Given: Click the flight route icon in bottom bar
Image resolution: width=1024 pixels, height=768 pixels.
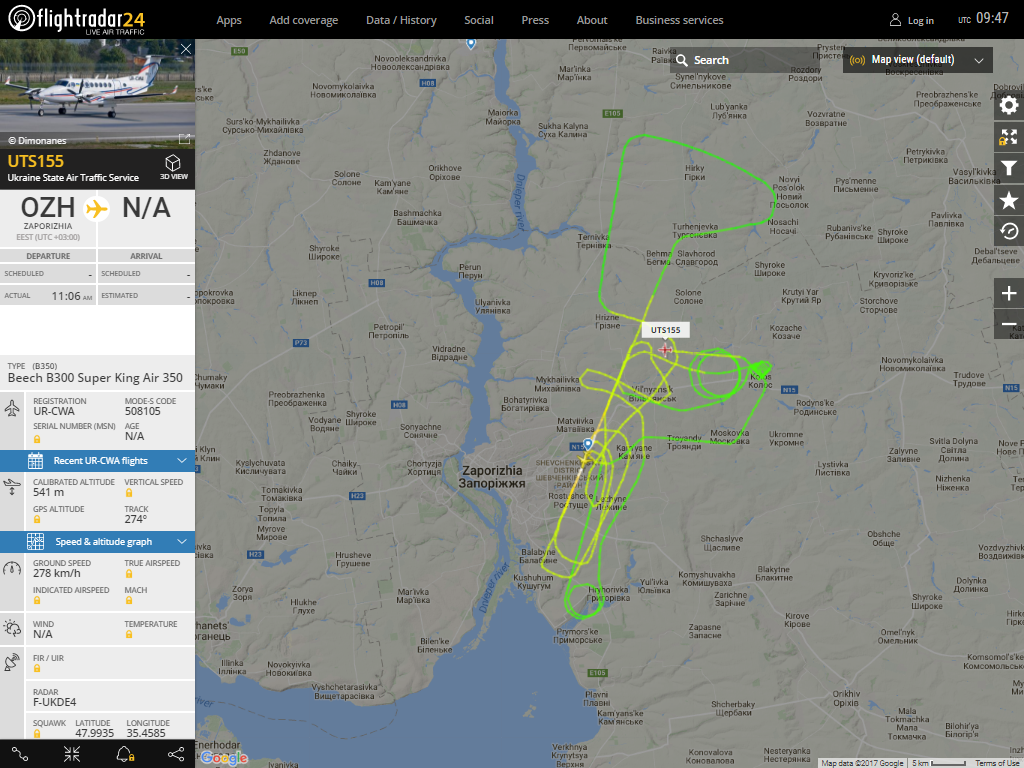Looking at the screenshot, I should point(20,754).
